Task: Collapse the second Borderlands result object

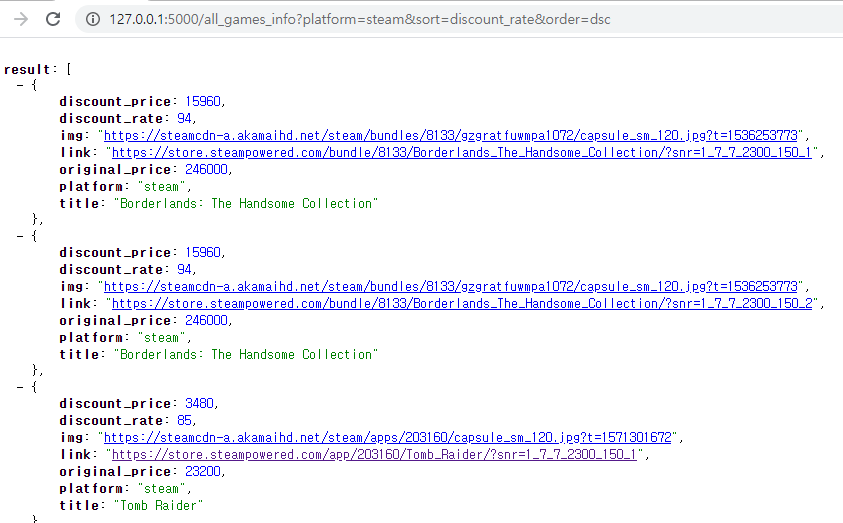Action: [20, 237]
